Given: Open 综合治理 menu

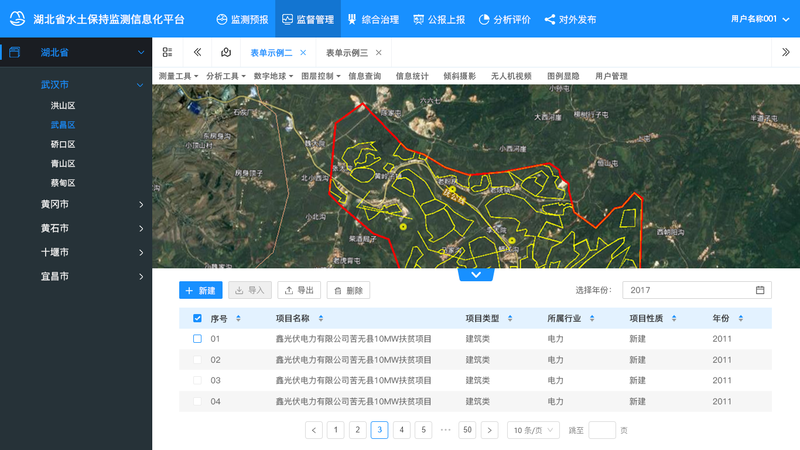Looking at the screenshot, I should tap(373, 19).
